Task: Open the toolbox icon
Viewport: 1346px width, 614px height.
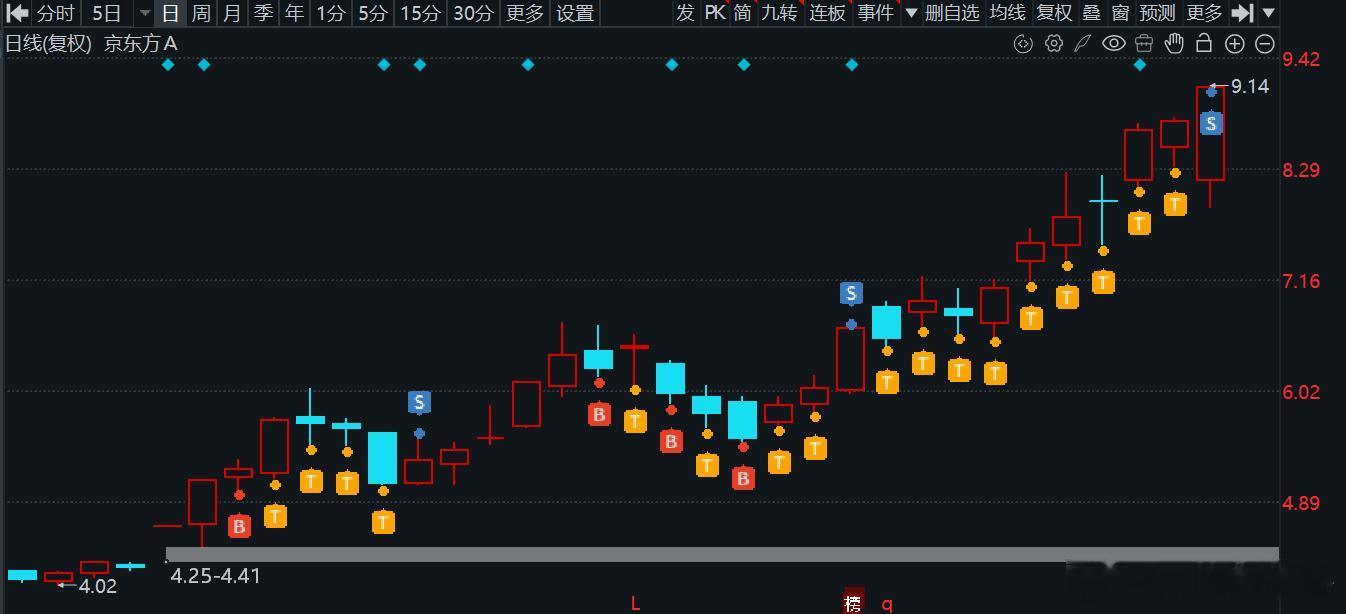Action: click(x=1144, y=43)
